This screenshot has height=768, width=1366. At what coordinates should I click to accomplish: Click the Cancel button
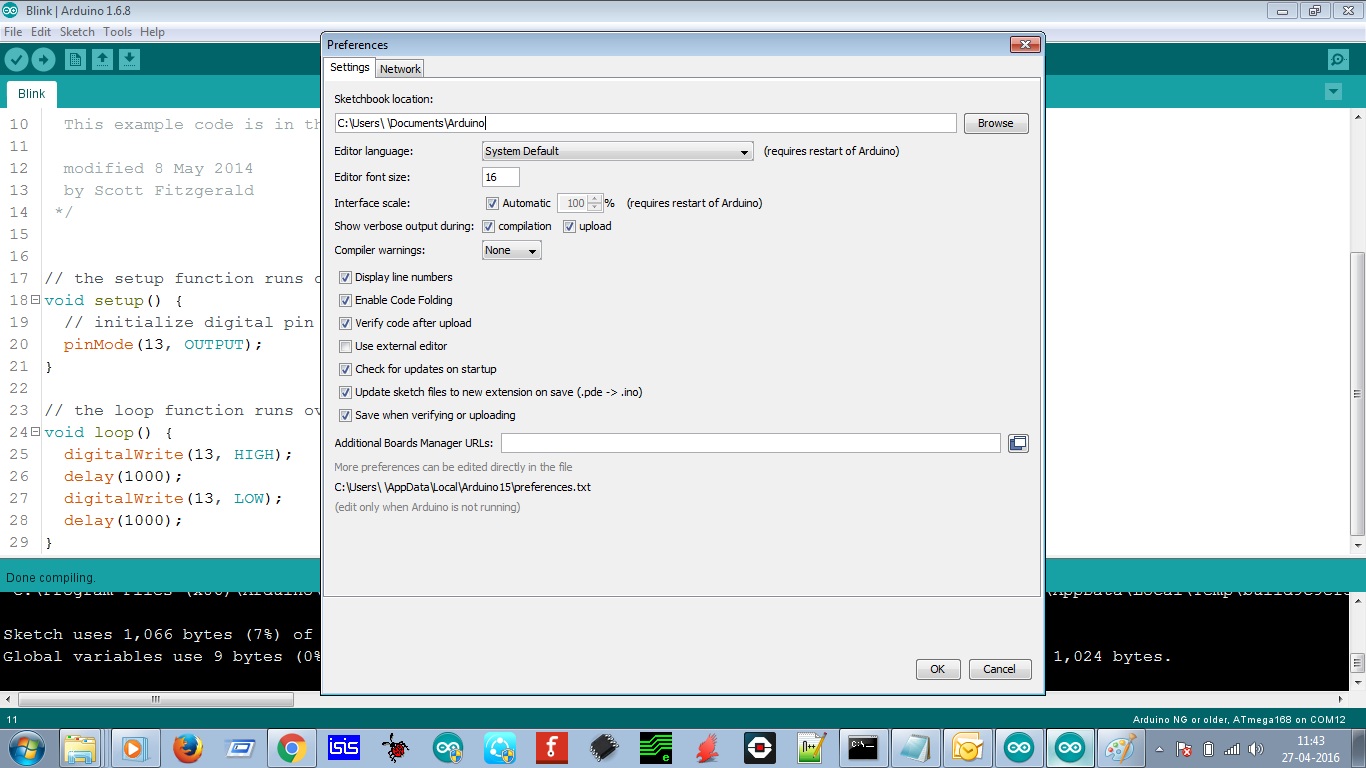999,669
